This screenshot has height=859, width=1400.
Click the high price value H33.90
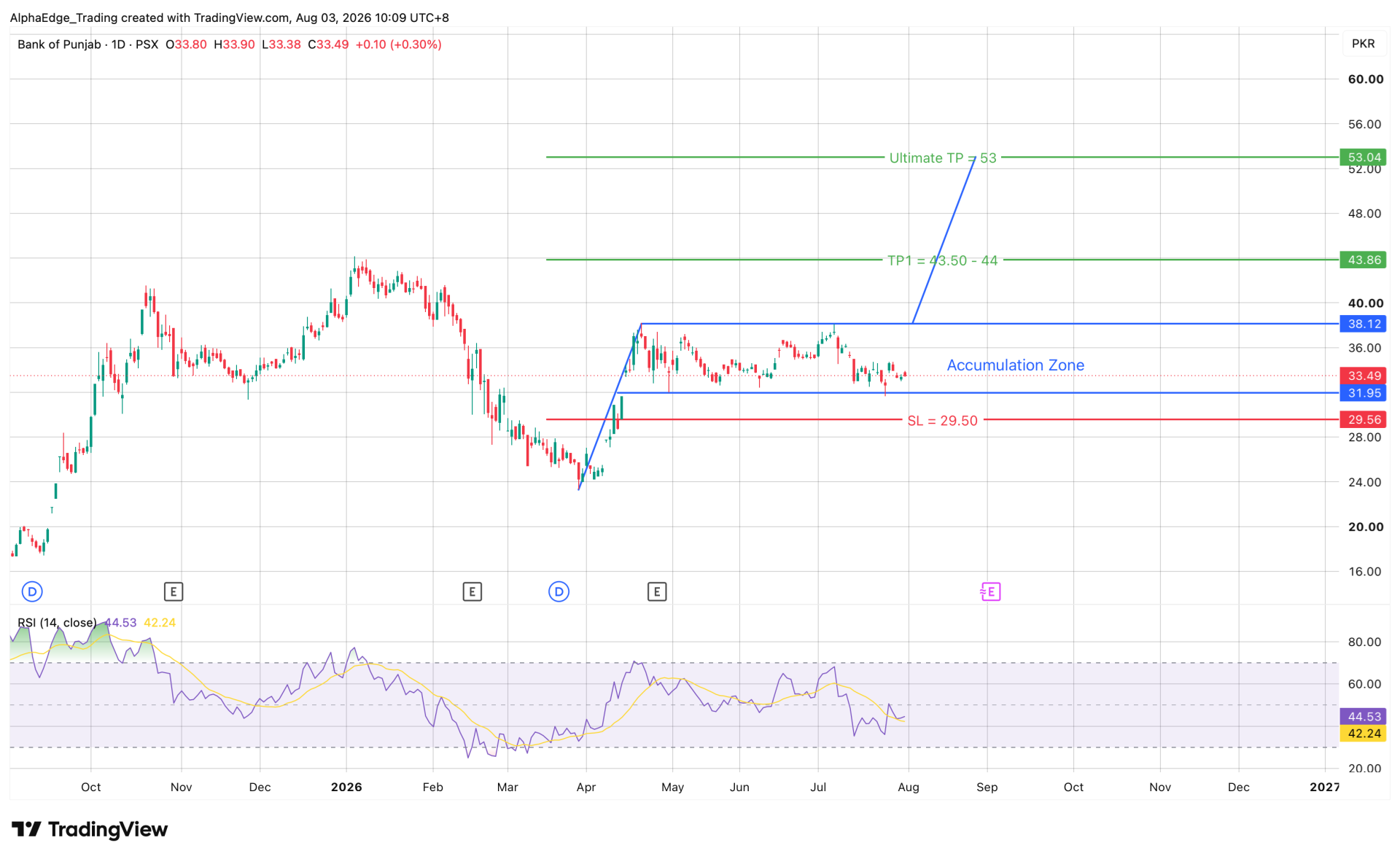(x=234, y=44)
